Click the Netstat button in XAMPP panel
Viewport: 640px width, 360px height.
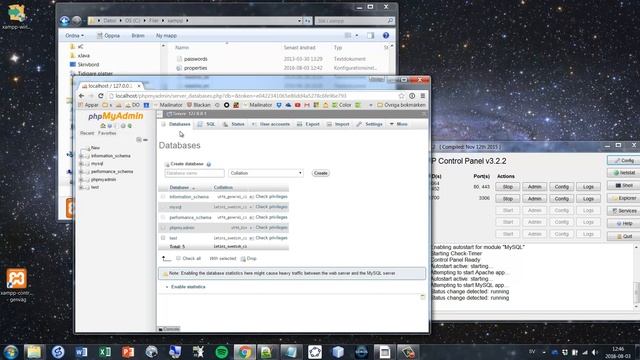(624, 173)
